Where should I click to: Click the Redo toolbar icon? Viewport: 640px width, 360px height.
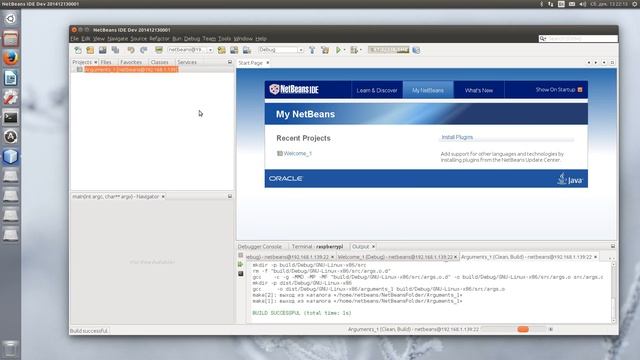144,50
